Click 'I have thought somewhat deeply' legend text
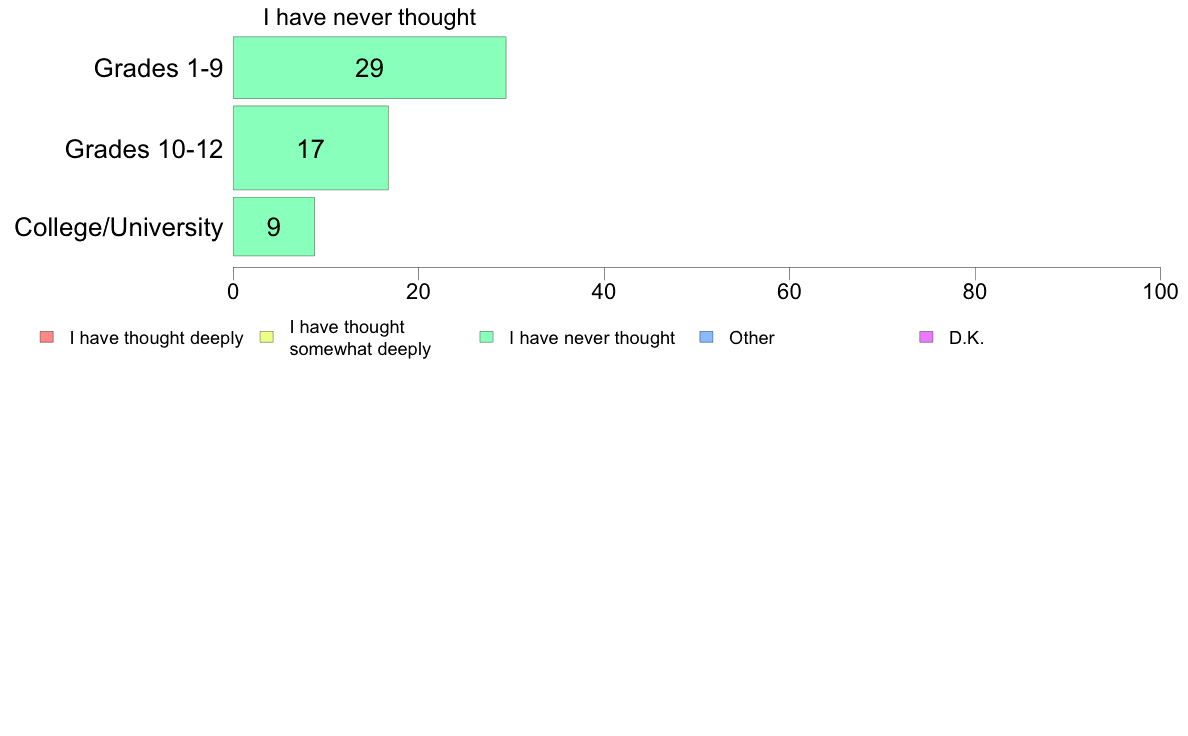The height and width of the screenshot is (736, 1188). click(360, 338)
